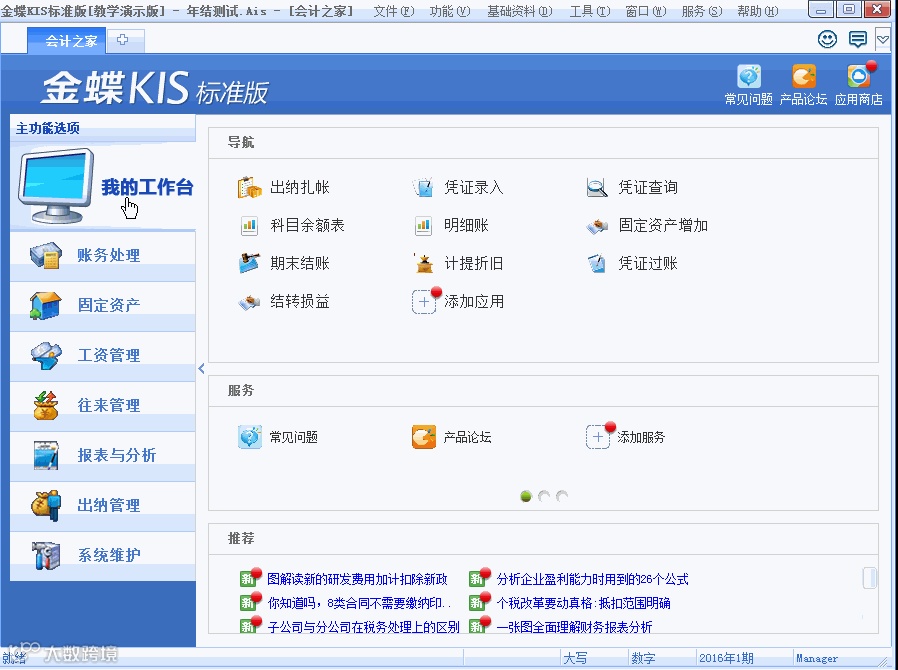This screenshot has width=898, height=670.
Task: Click the 添加服务 plus icon
Action: tap(598, 437)
